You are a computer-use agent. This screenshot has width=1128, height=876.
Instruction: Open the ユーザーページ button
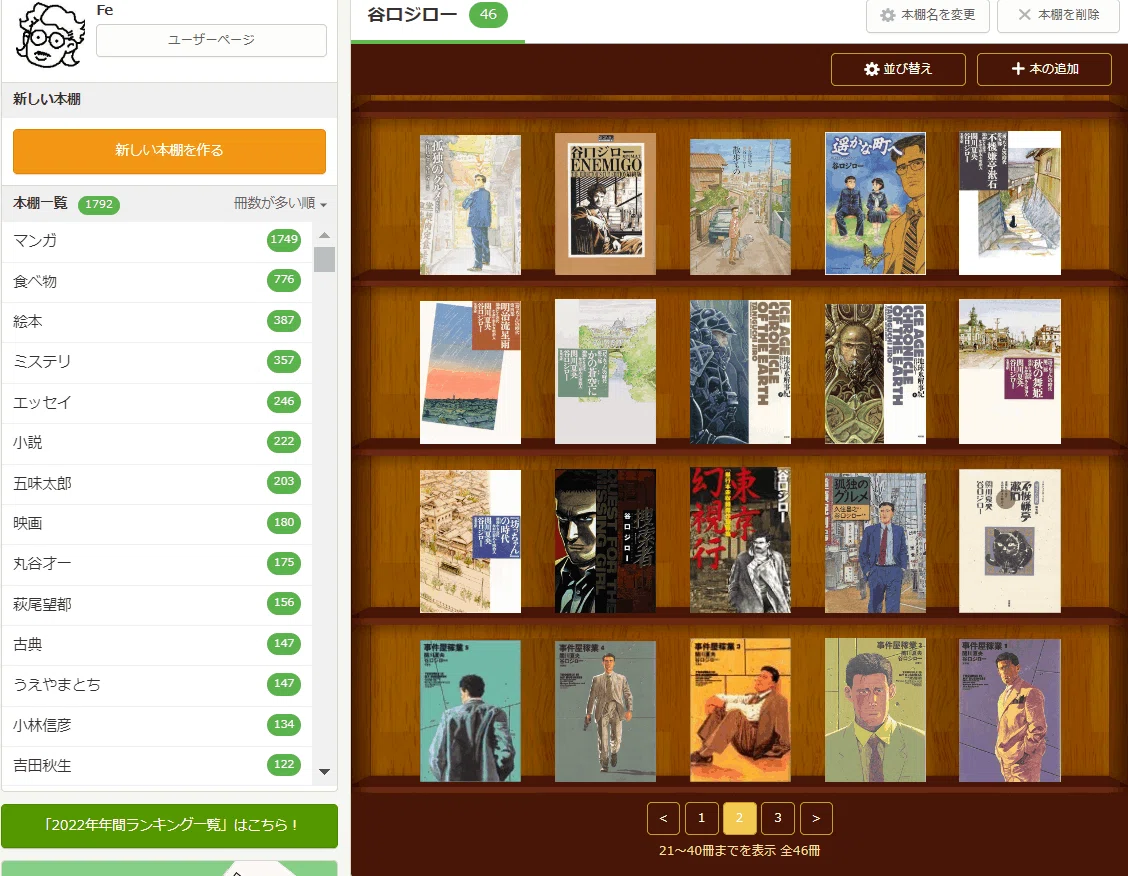(211, 40)
